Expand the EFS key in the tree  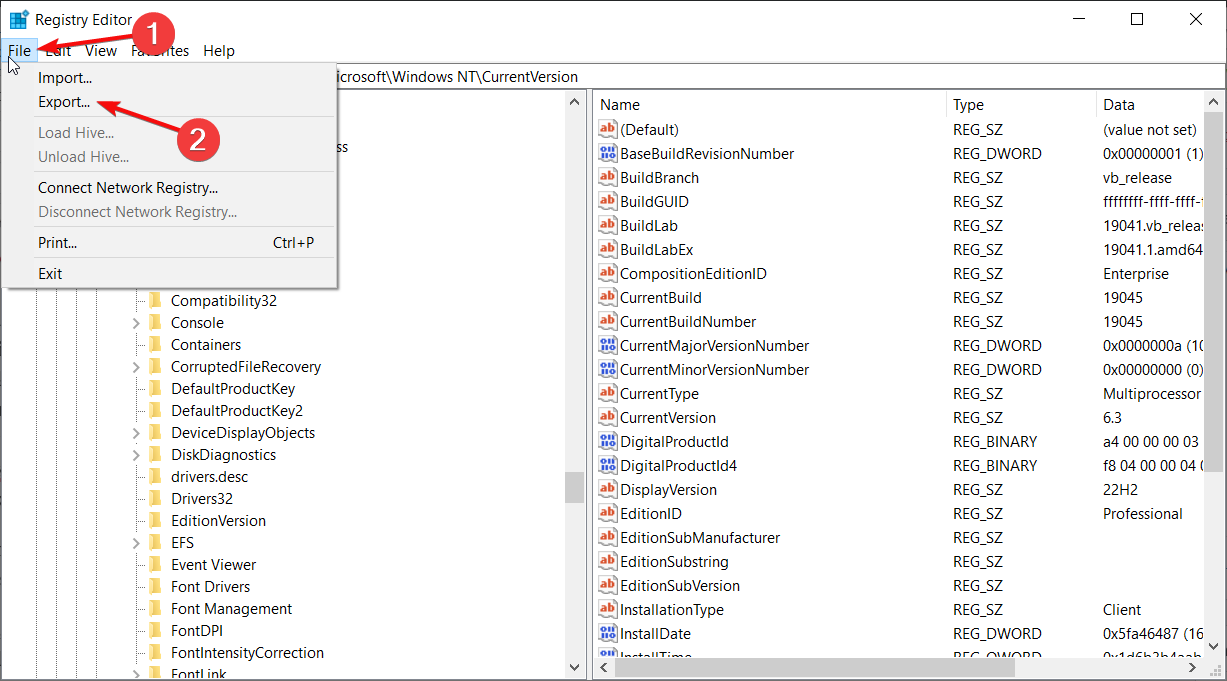(135, 542)
